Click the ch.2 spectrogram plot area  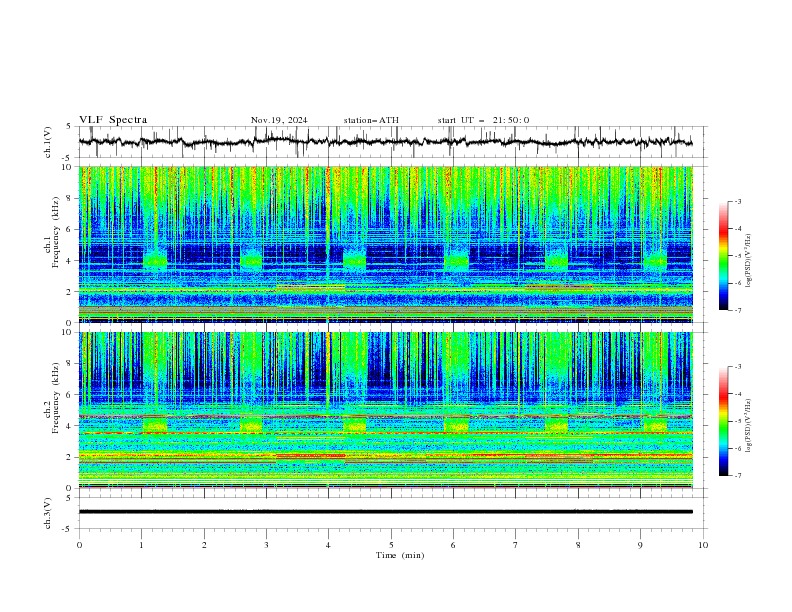pos(386,410)
